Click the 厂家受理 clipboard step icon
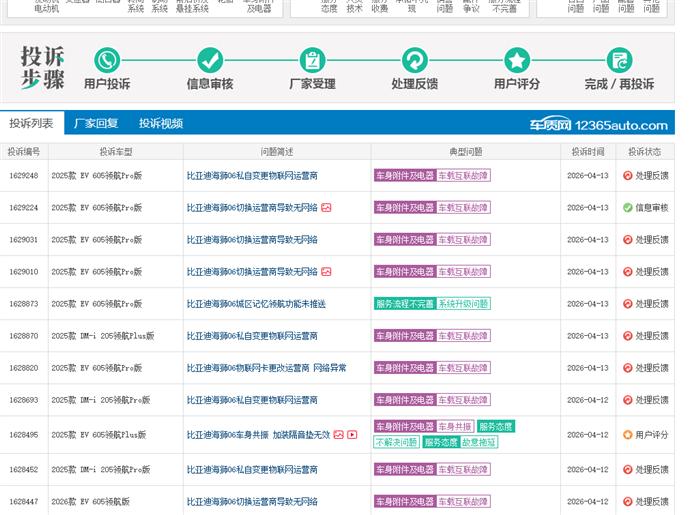 click(x=312, y=60)
